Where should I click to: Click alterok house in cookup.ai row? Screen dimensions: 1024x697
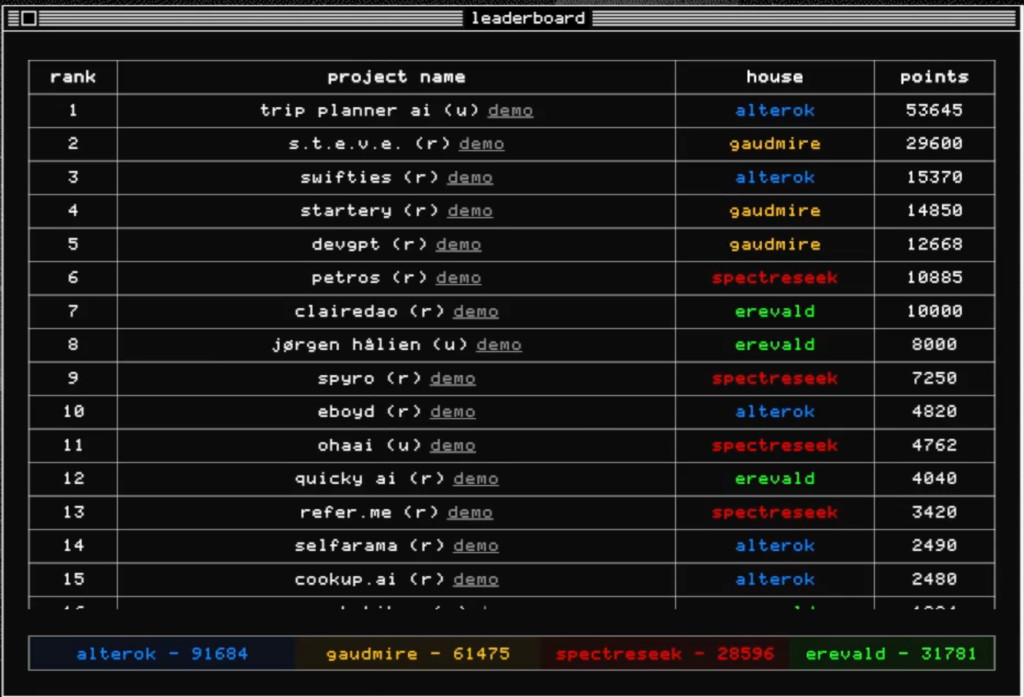(x=775, y=579)
